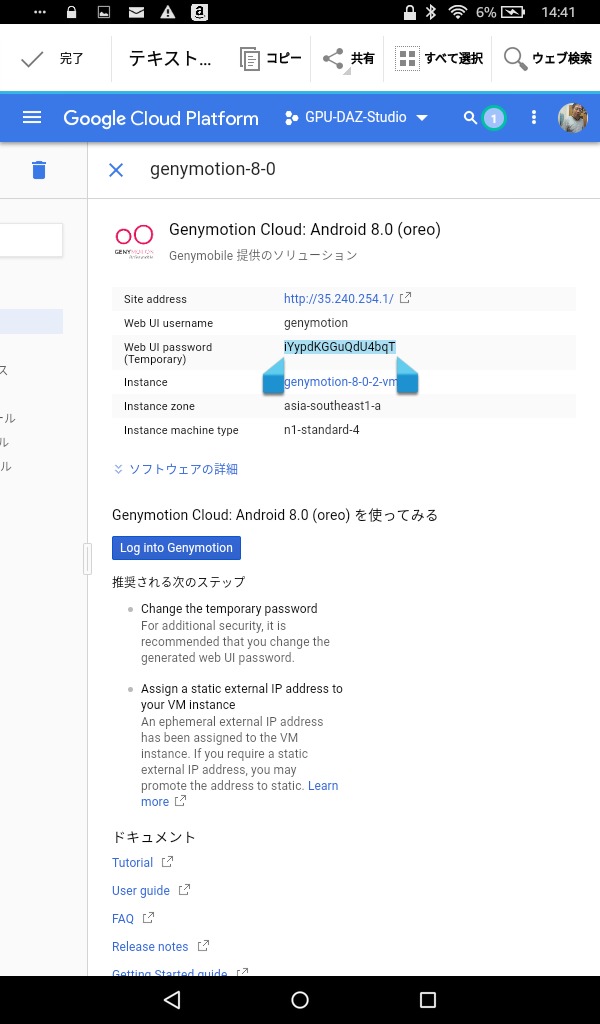Click the left sidebar search box
600x1024 pixels.
coord(31,240)
